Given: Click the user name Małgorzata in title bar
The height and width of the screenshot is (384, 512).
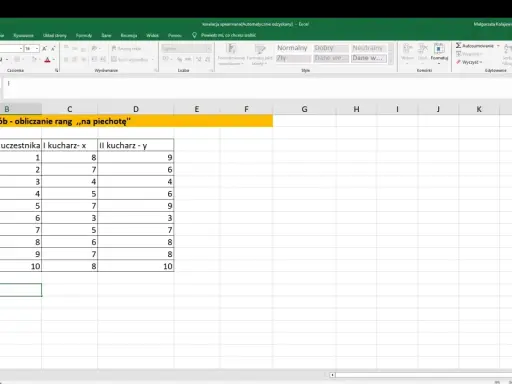Looking at the screenshot, I should tap(493, 24).
